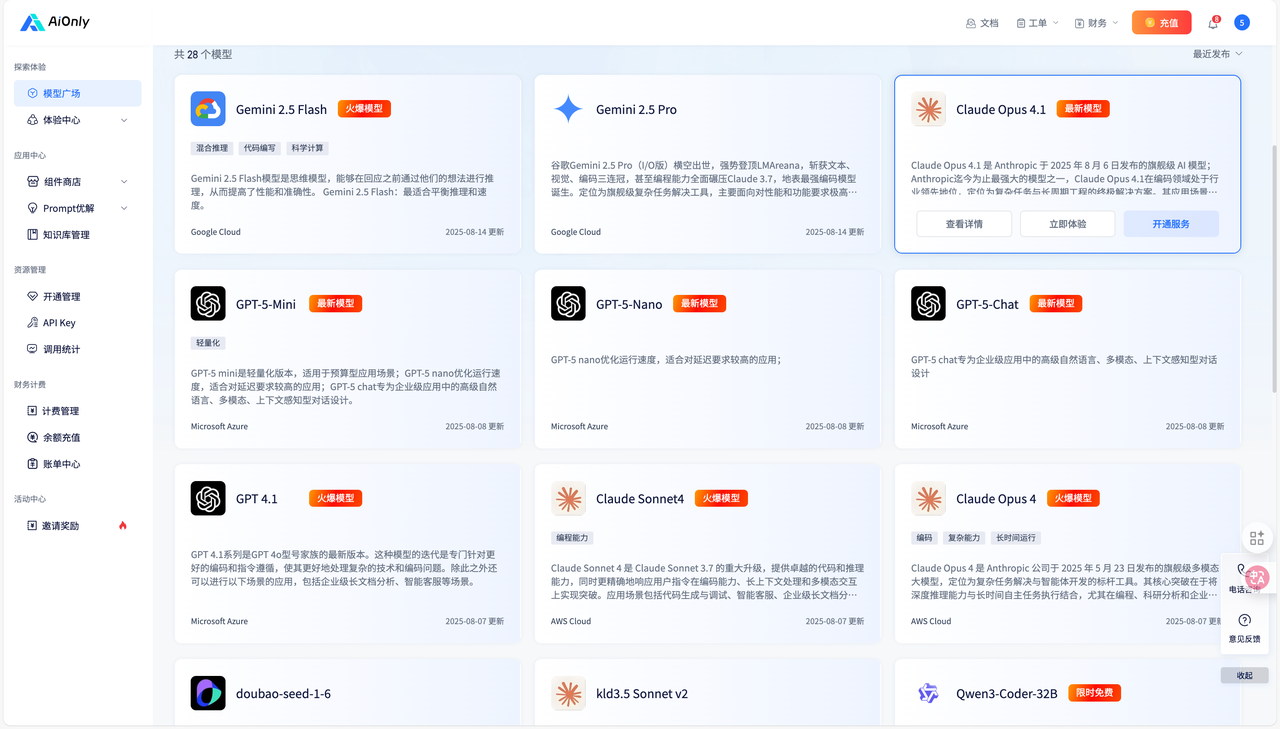Click the 长时间运行 tag on Claude Opus 4

[1016, 538]
